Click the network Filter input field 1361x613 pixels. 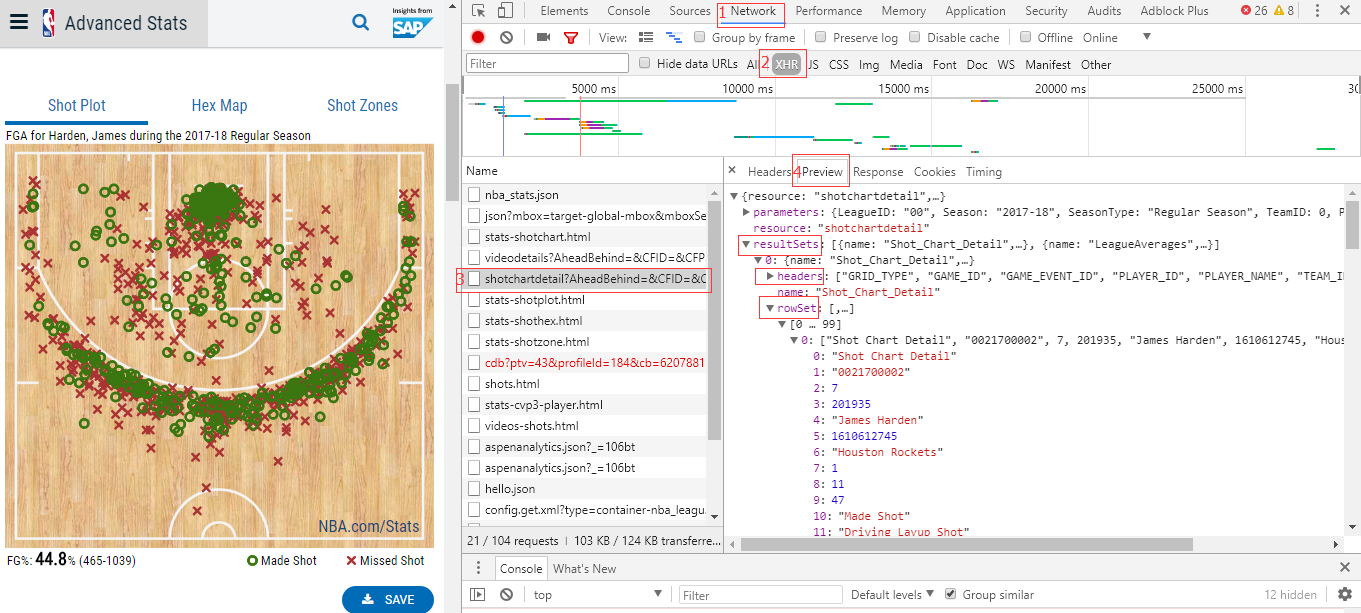[547, 64]
